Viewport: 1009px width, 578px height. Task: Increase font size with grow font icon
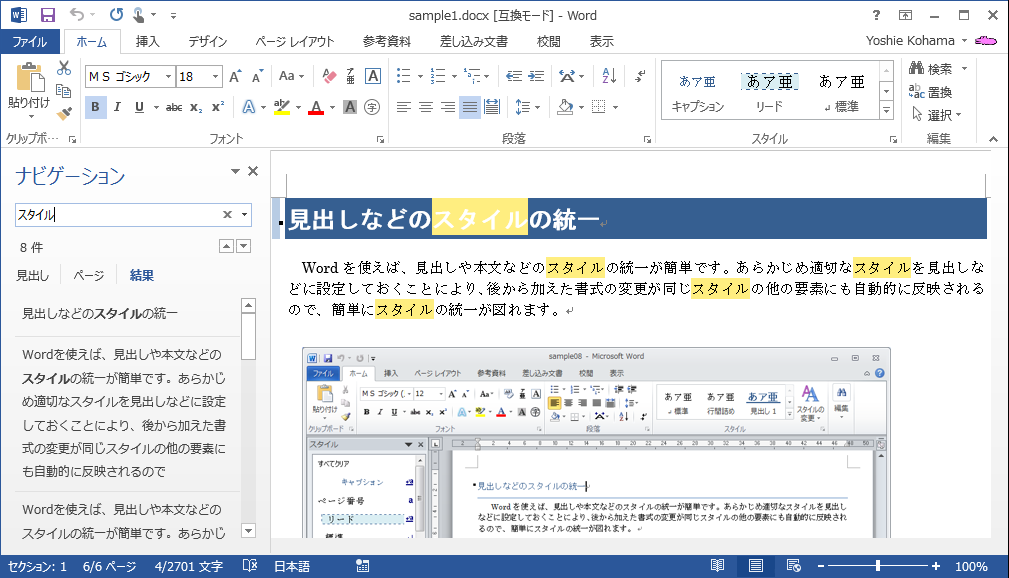[x=236, y=77]
